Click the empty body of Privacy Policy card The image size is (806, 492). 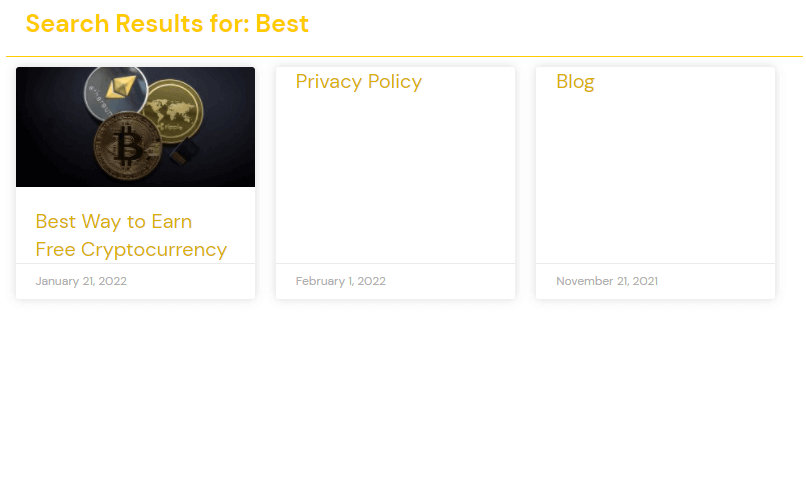pyautogui.click(x=395, y=177)
